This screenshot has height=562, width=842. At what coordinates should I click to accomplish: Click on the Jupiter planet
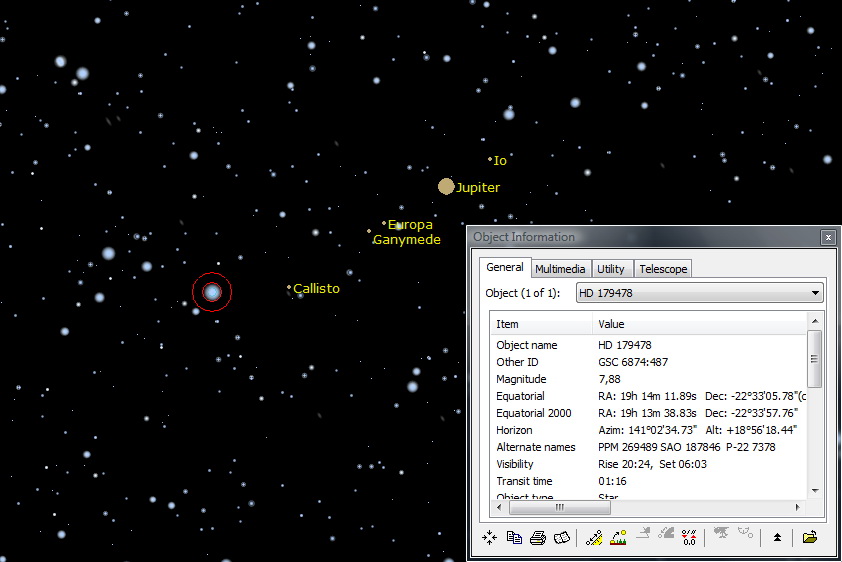tap(446, 186)
